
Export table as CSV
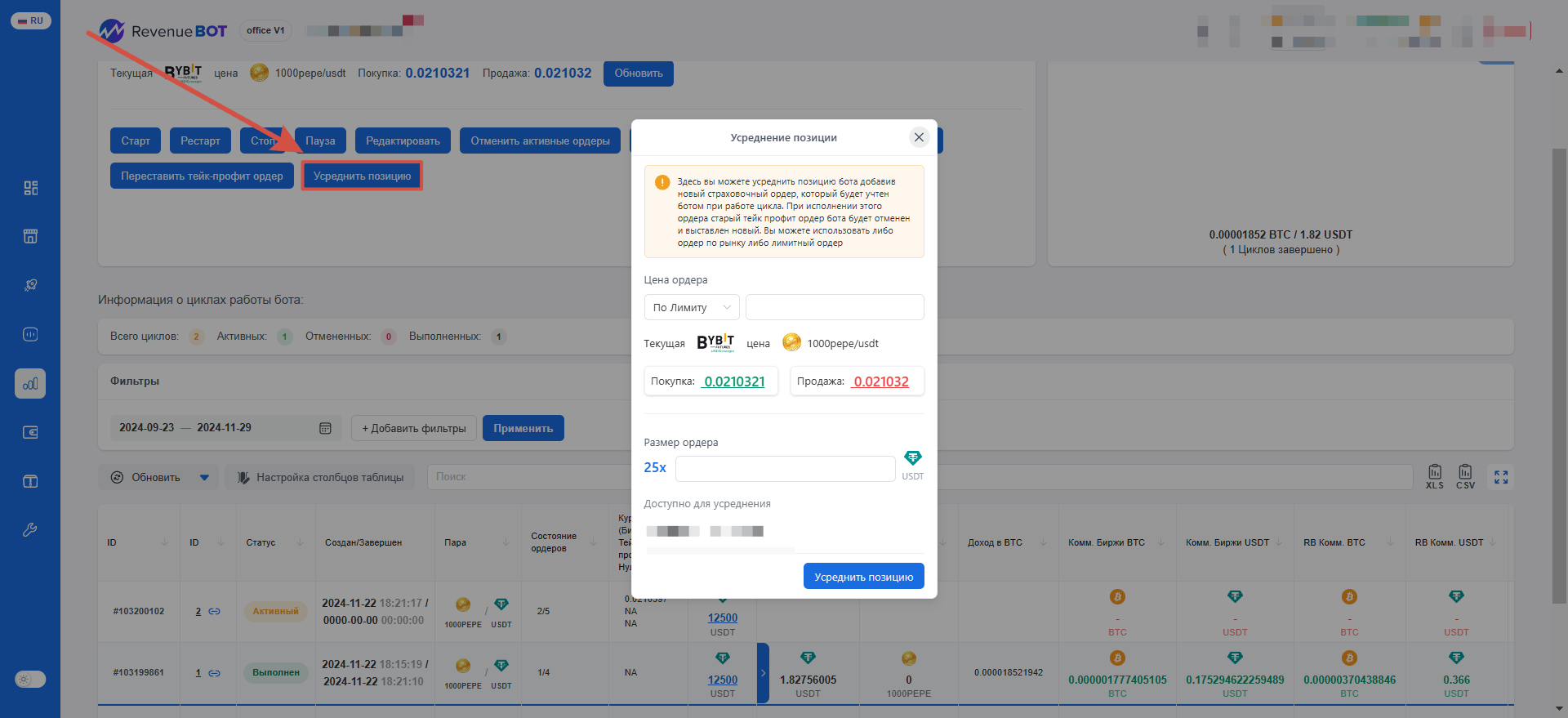(x=1465, y=476)
